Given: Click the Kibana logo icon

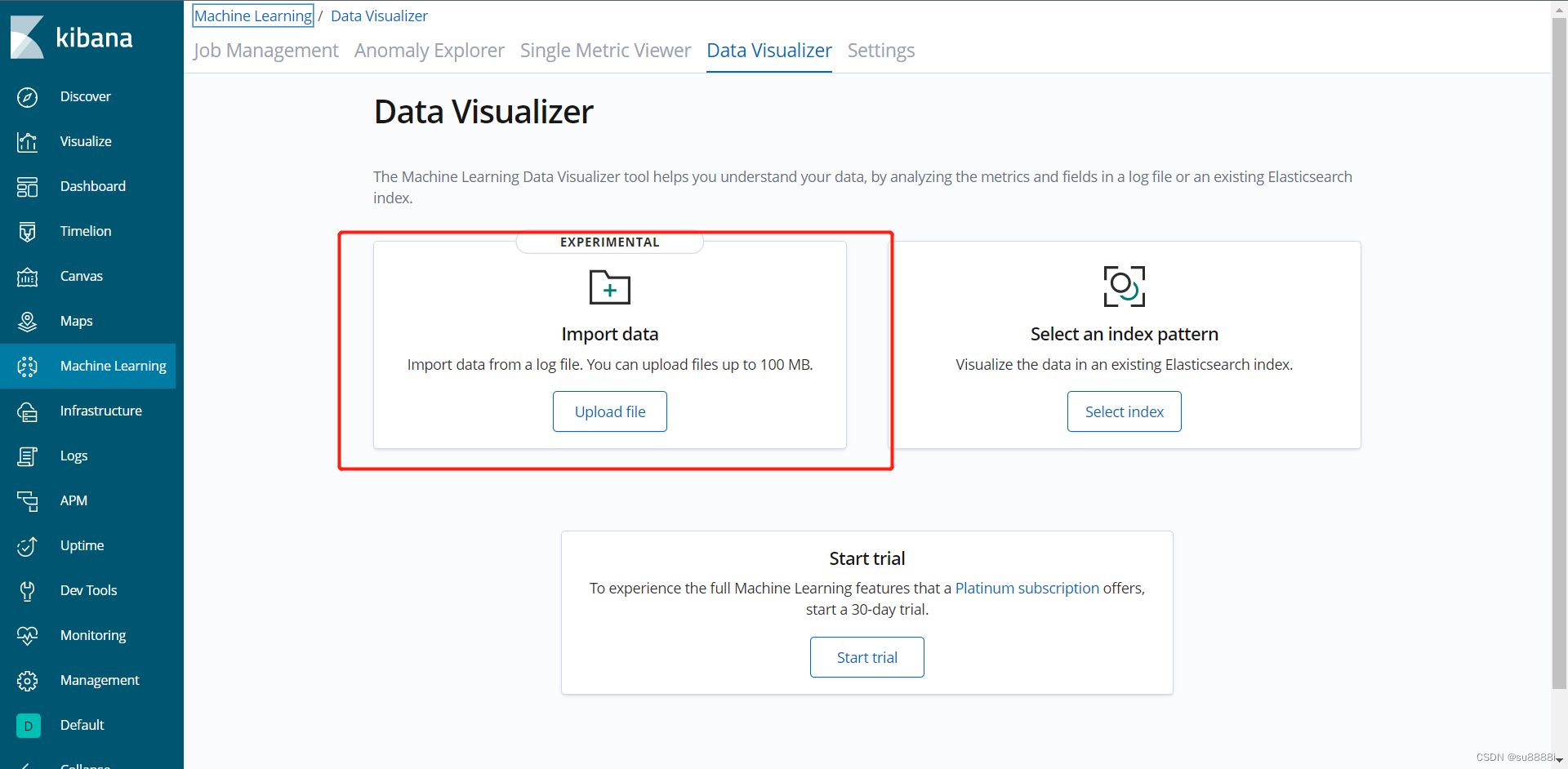Looking at the screenshot, I should pyautogui.click(x=27, y=38).
